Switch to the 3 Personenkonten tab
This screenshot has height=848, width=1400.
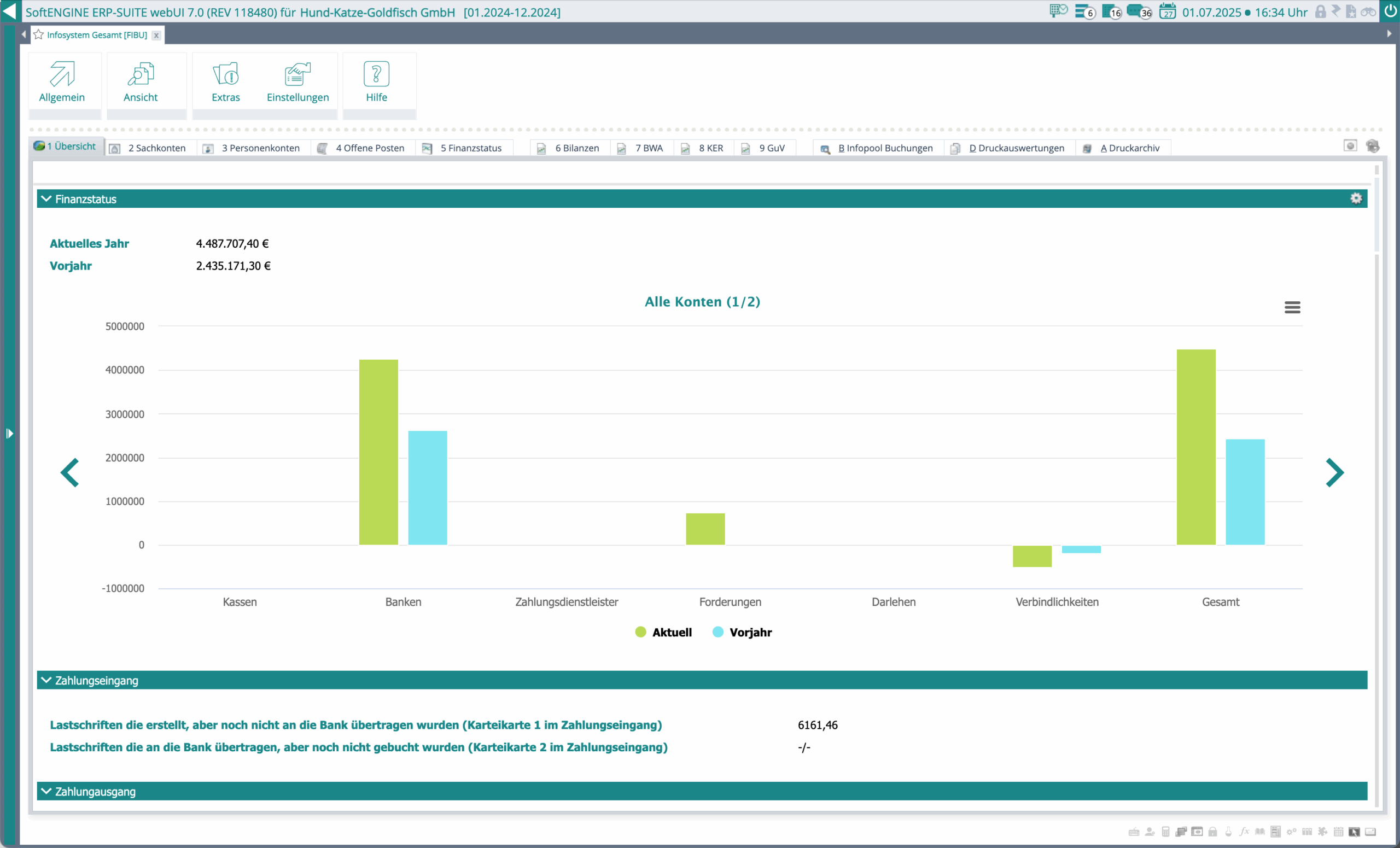[253, 148]
